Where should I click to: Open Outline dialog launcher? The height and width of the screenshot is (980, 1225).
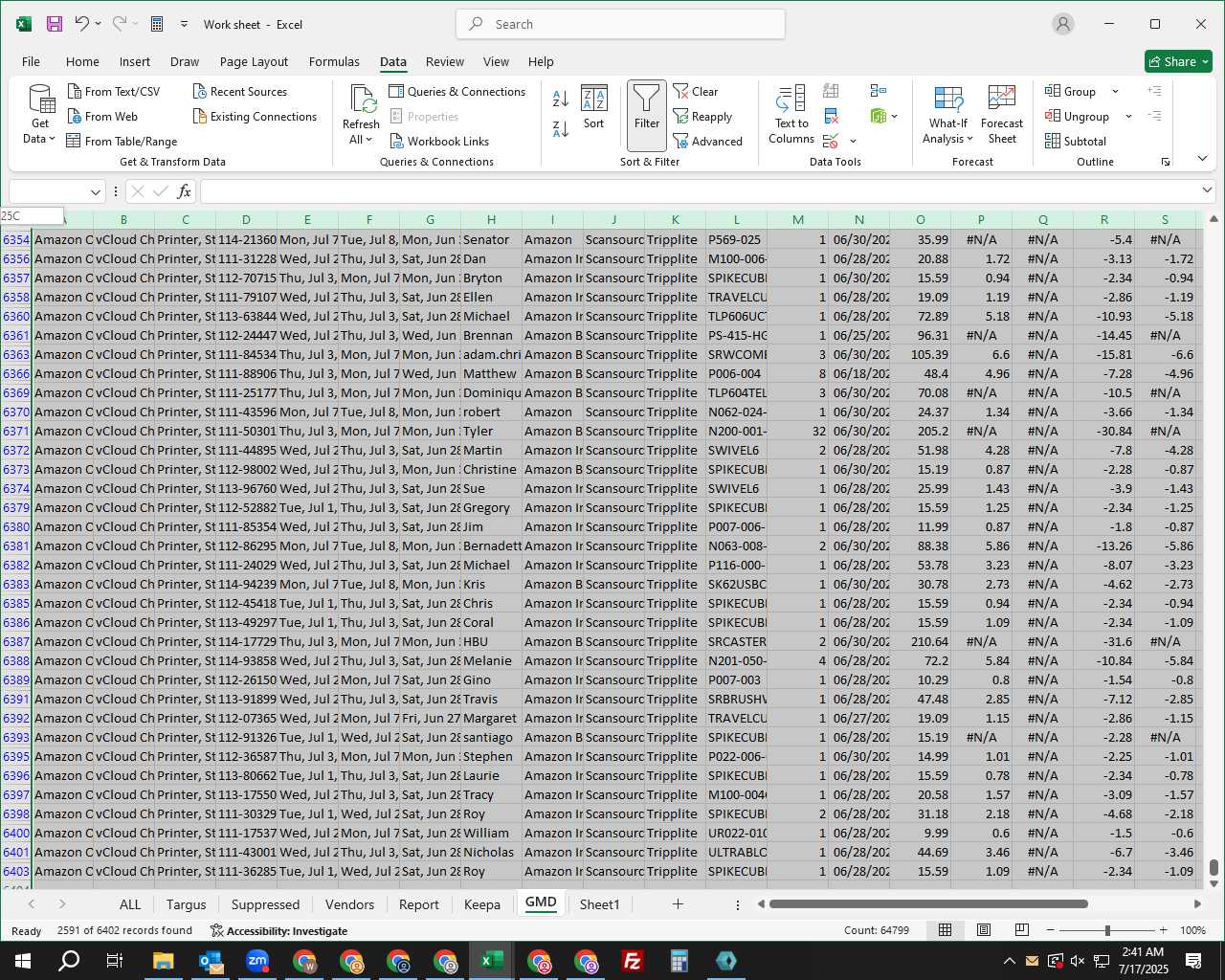1166,162
